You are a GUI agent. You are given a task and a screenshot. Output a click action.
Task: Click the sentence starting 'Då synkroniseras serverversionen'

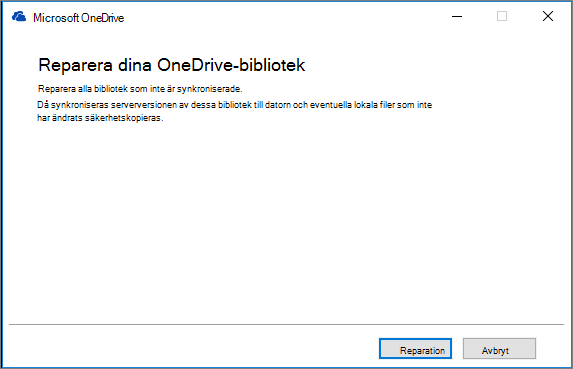[234, 105]
